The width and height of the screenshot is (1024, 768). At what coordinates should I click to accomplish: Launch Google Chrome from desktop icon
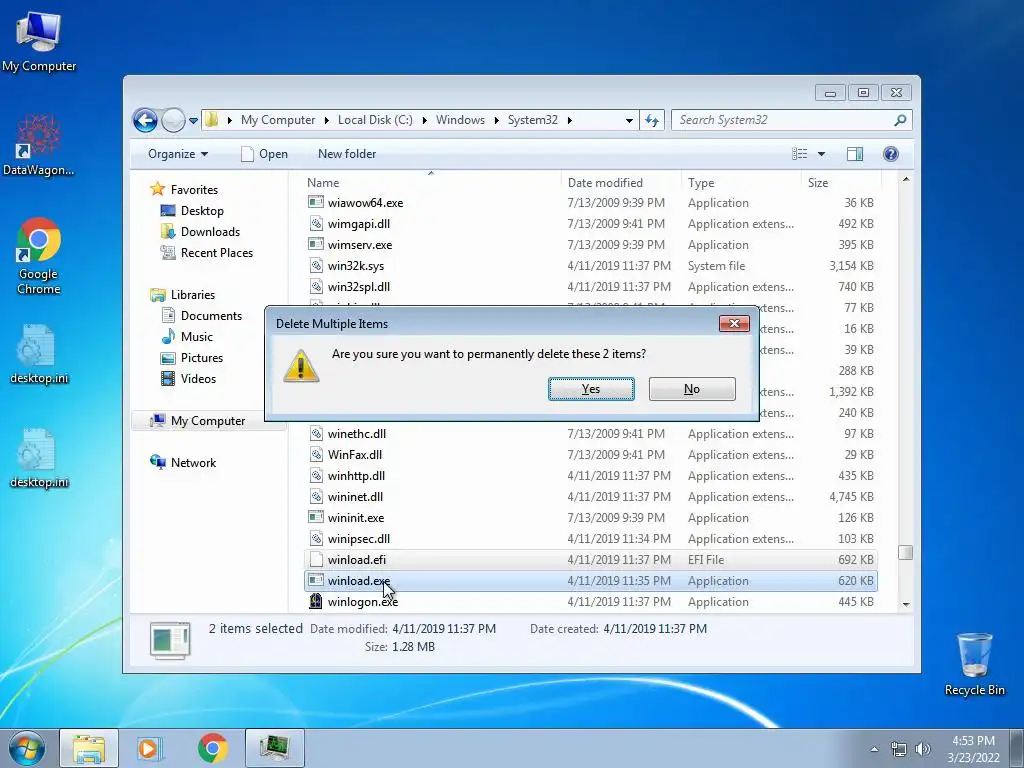point(39,255)
